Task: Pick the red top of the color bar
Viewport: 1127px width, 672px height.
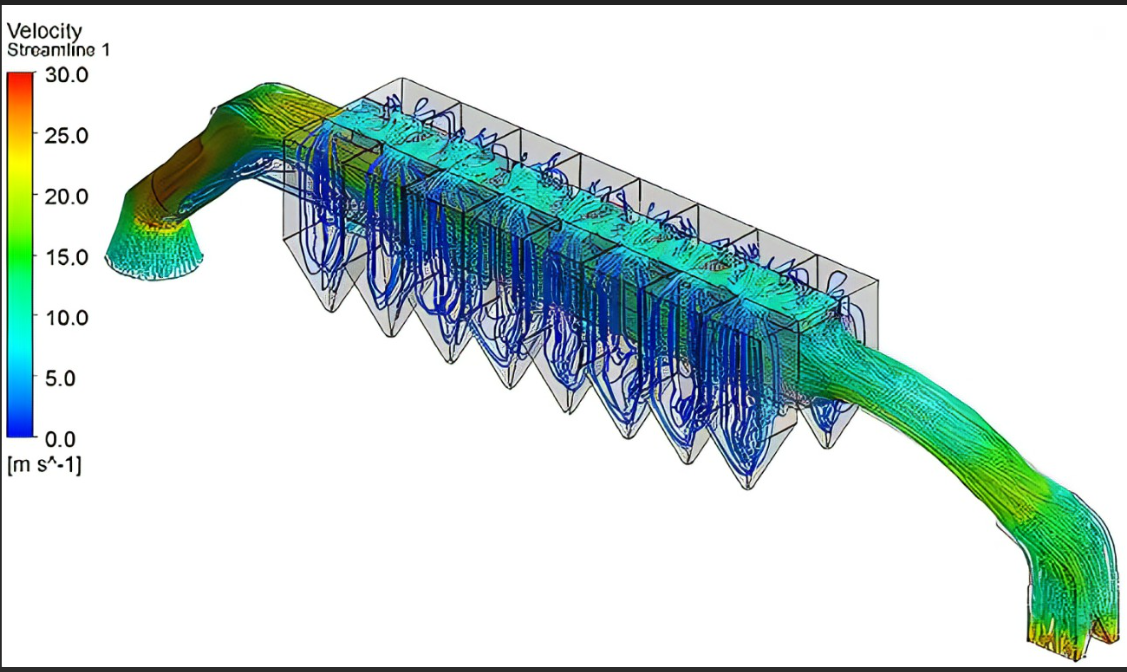Action: [21, 80]
